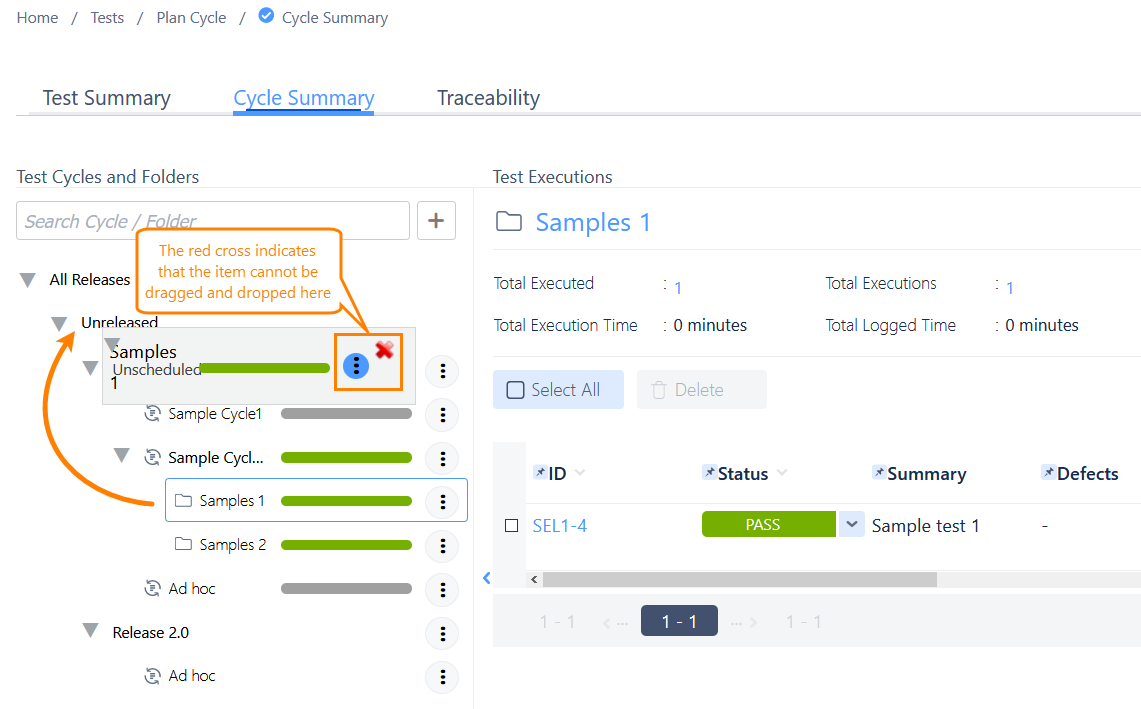
Task: Check the box for SEL1-4 row
Action: [512, 526]
